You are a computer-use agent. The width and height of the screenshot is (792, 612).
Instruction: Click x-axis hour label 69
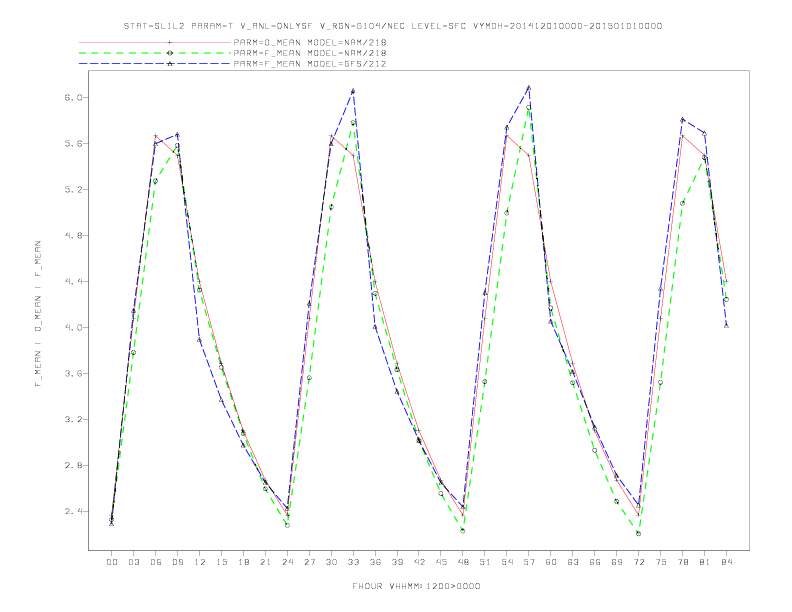tap(617, 562)
